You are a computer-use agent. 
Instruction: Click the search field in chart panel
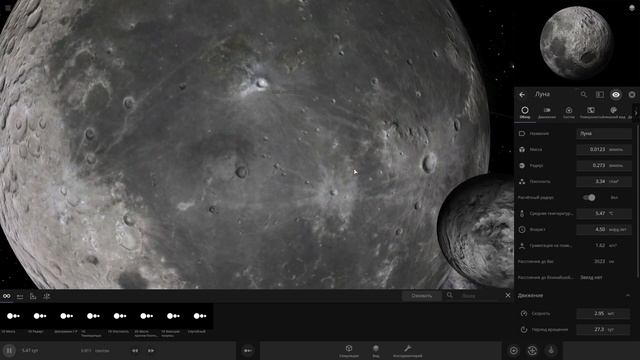click(478, 296)
